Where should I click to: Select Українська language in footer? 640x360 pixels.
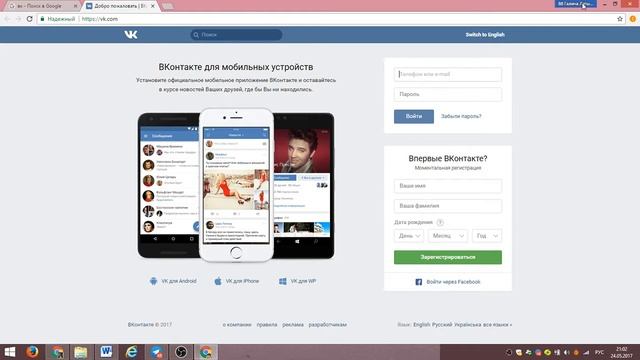point(468,325)
